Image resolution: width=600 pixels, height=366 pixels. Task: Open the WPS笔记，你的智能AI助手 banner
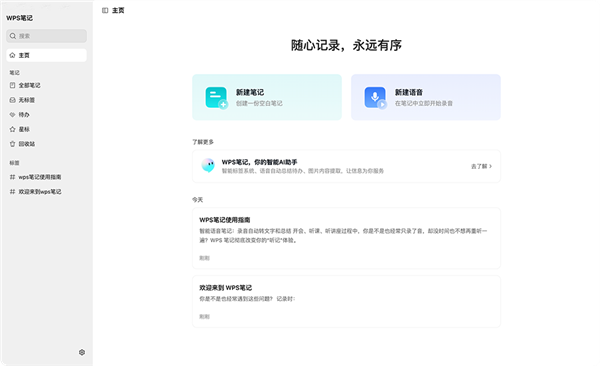pyautogui.click(x=346, y=166)
